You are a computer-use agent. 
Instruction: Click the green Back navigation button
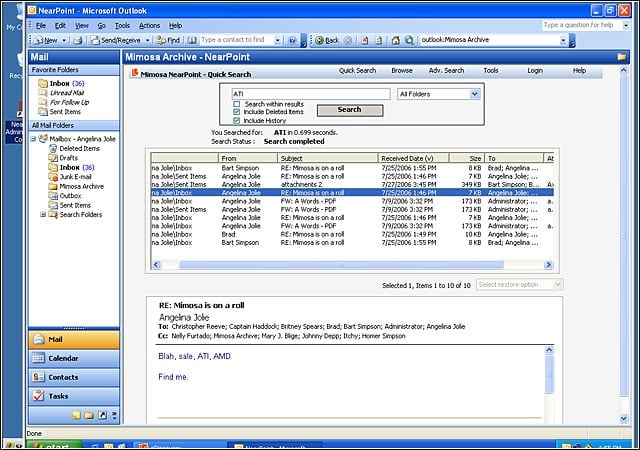(327, 40)
